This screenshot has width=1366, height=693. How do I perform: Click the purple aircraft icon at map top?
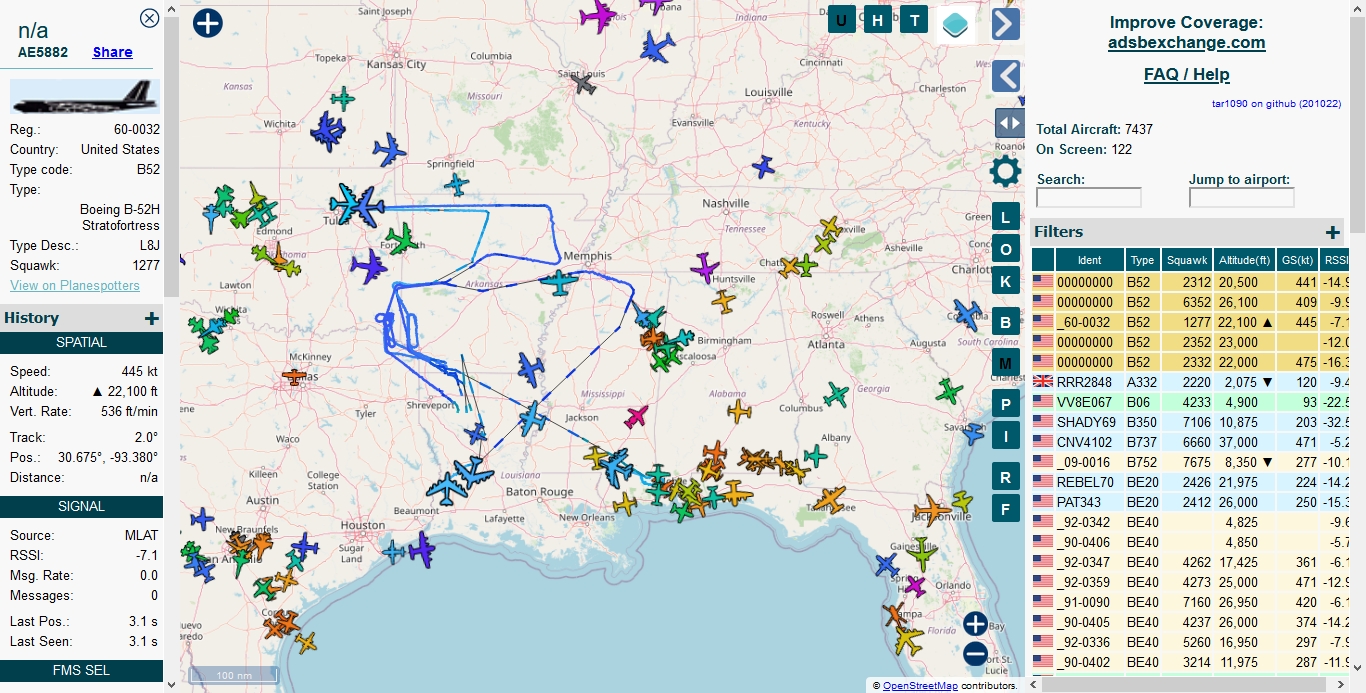(x=599, y=15)
